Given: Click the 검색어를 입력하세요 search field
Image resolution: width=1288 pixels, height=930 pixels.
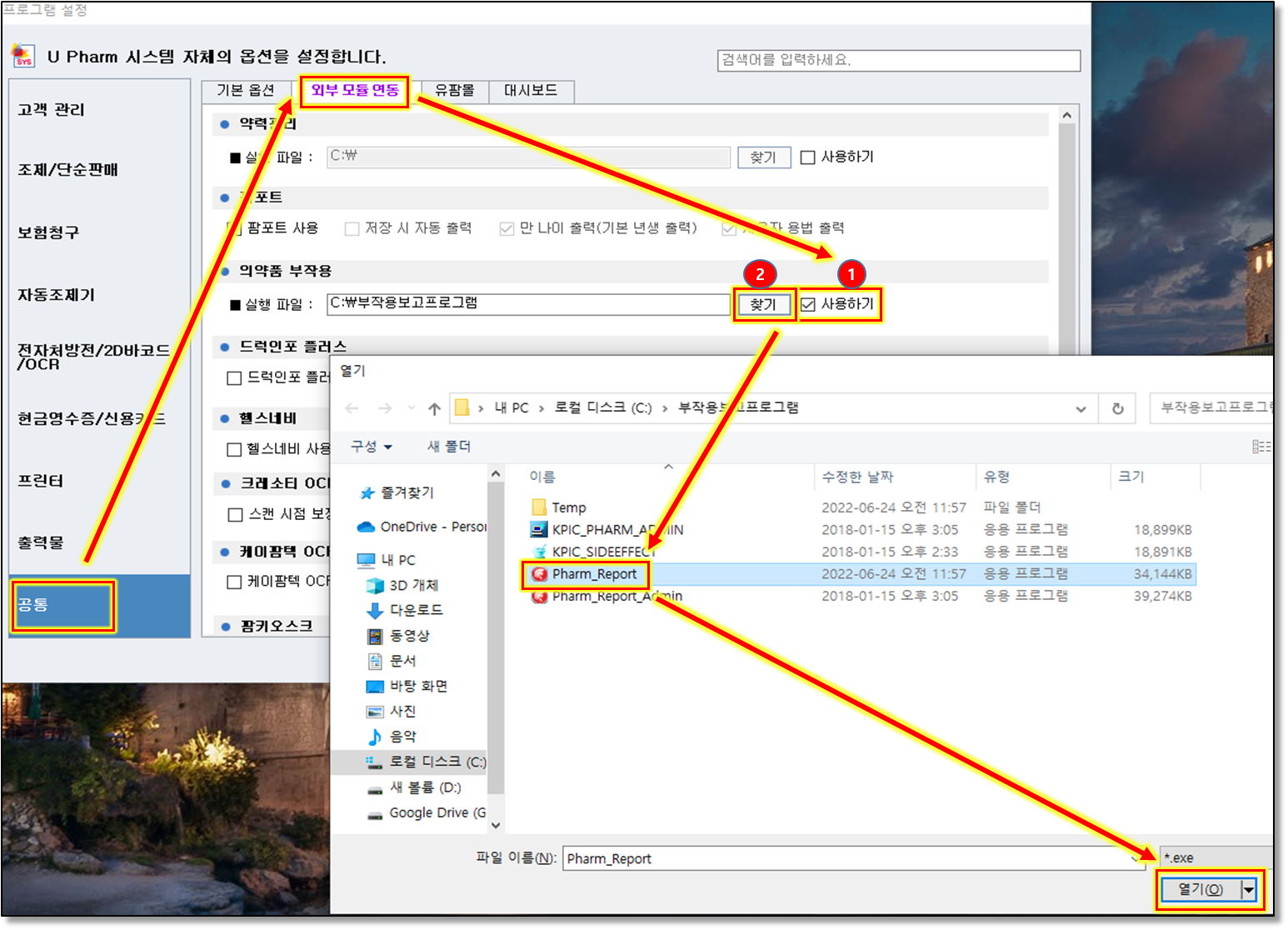Looking at the screenshot, I should click(898, 60).
